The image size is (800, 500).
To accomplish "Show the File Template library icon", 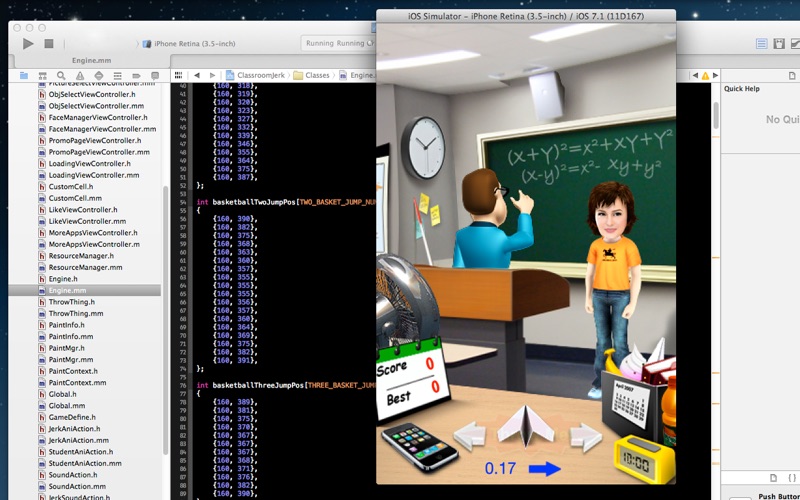I will [x=773, y=478].
